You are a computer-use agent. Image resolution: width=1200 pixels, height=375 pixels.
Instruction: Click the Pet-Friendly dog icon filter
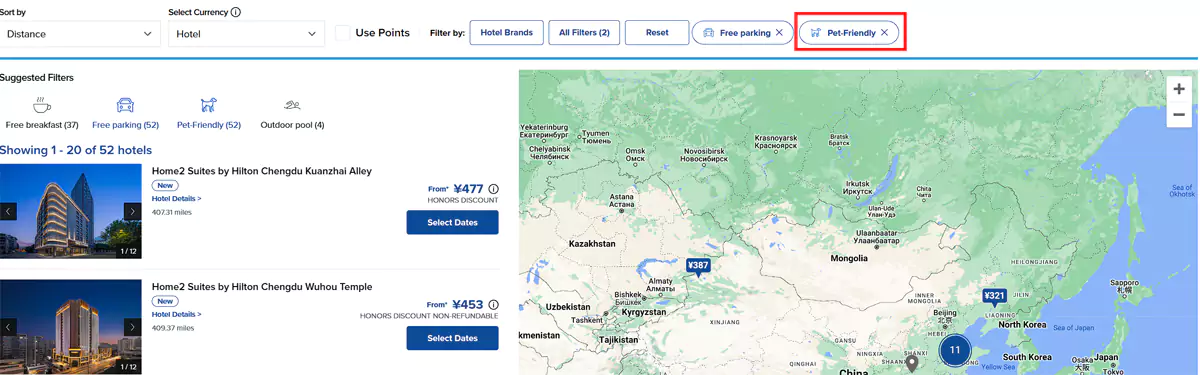click(208, 105)
